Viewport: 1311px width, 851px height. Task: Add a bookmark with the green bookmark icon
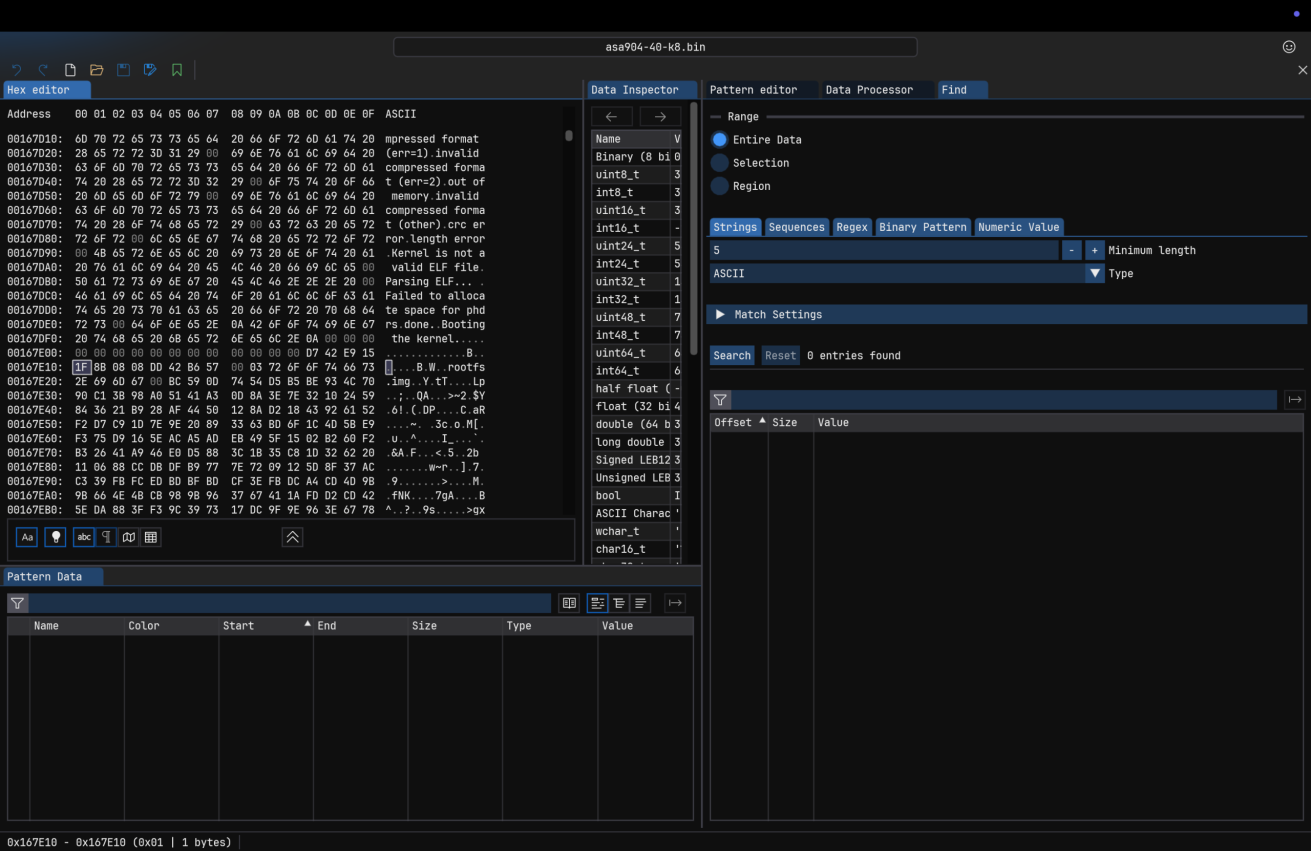[177, 70]
